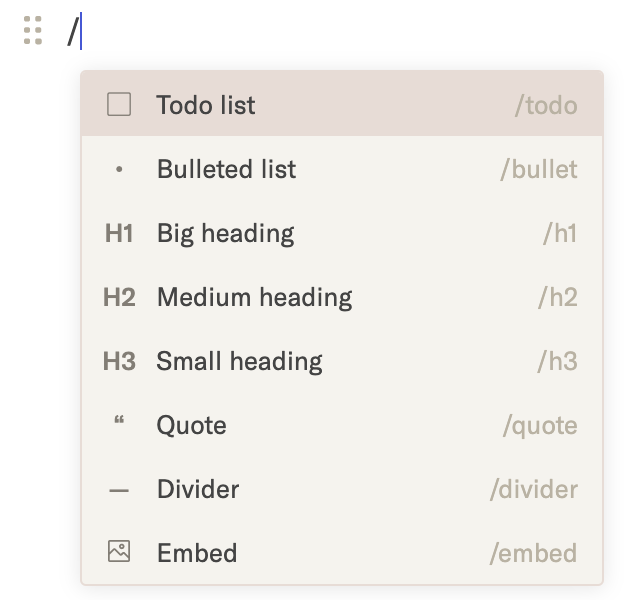Select the Small heading entry
Screen dimensions: 624x600
pyautogui.click(x=239, y=361)
